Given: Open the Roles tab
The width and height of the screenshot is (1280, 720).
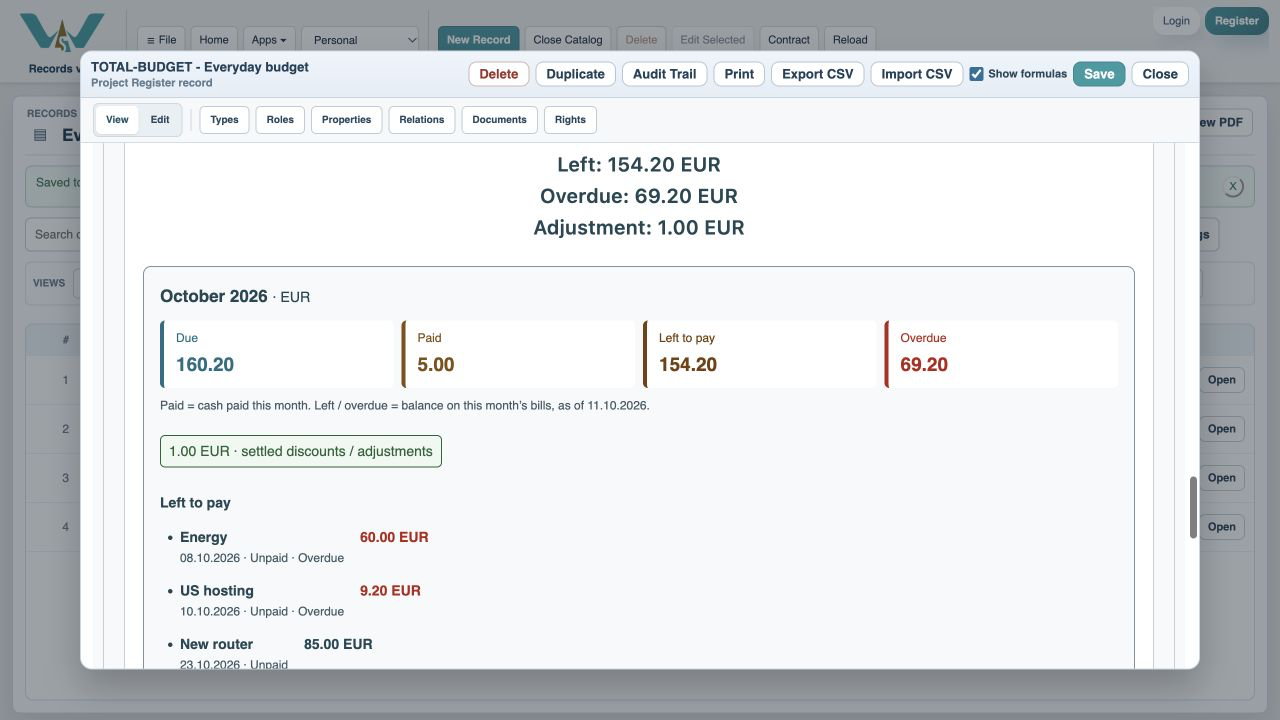Looking at the screenshot, I should 280,120.
